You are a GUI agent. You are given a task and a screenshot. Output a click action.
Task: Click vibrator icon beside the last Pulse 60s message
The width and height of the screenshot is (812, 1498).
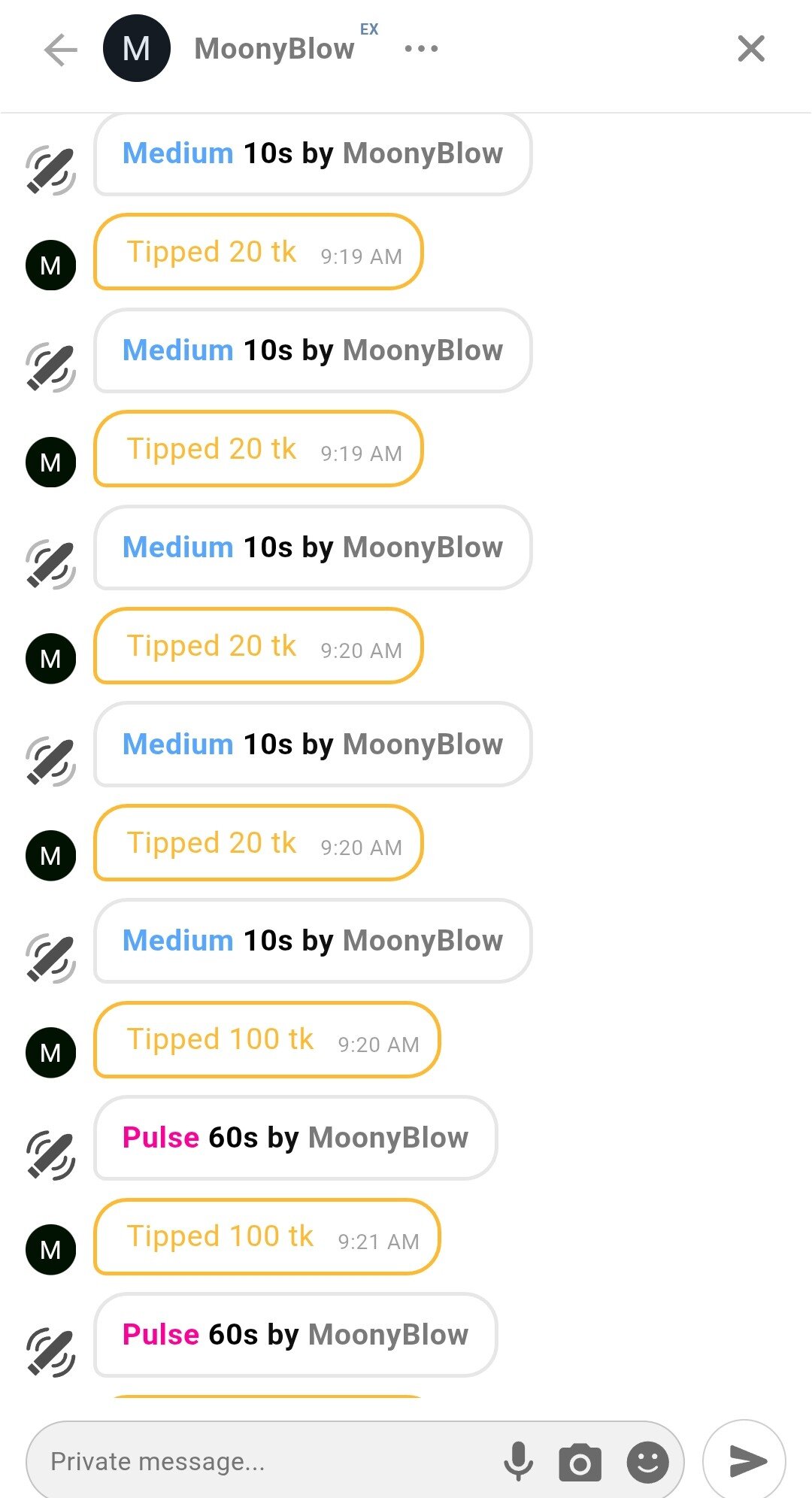[50, 1352]
